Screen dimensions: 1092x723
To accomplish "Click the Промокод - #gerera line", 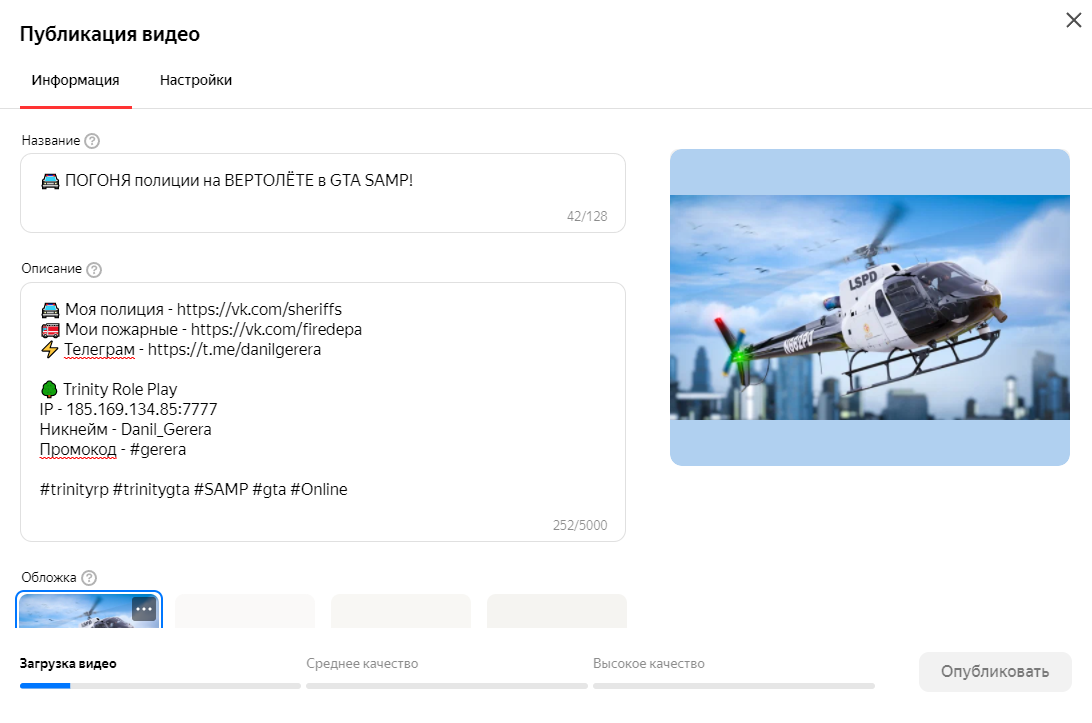I will (113, 450).
